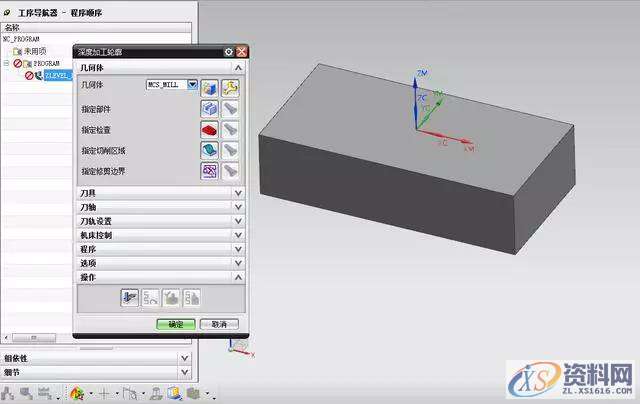
Task: Click the new geometry icon beside MCS_MILL
Action: [x=210, y=88]
